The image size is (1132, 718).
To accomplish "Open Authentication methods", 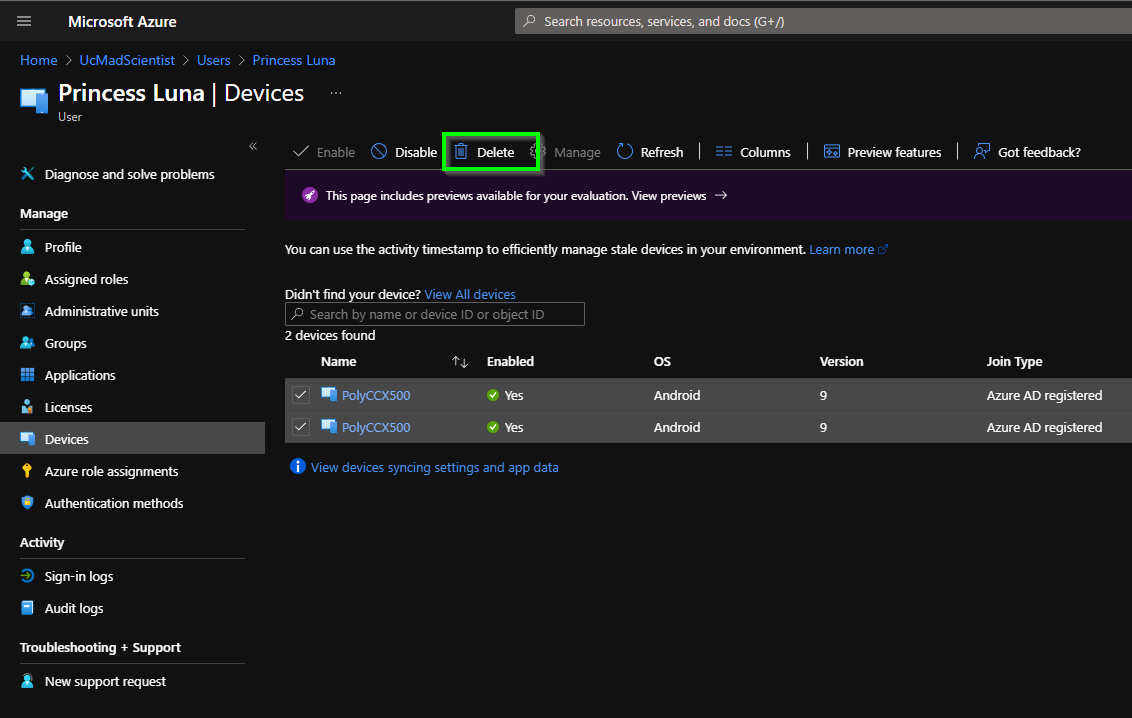I will [x=114, y=503].
